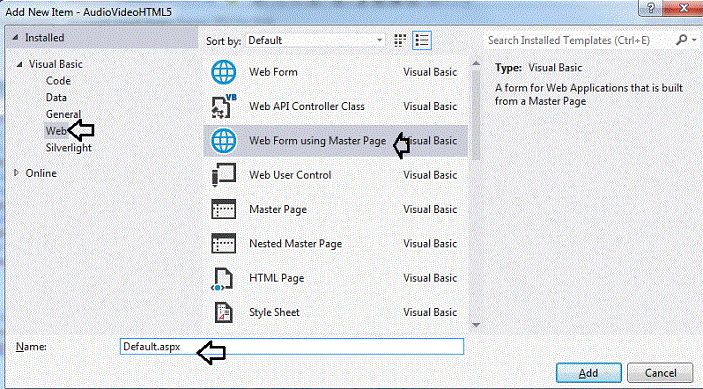Select the Web Form template name

click(273, 72)
